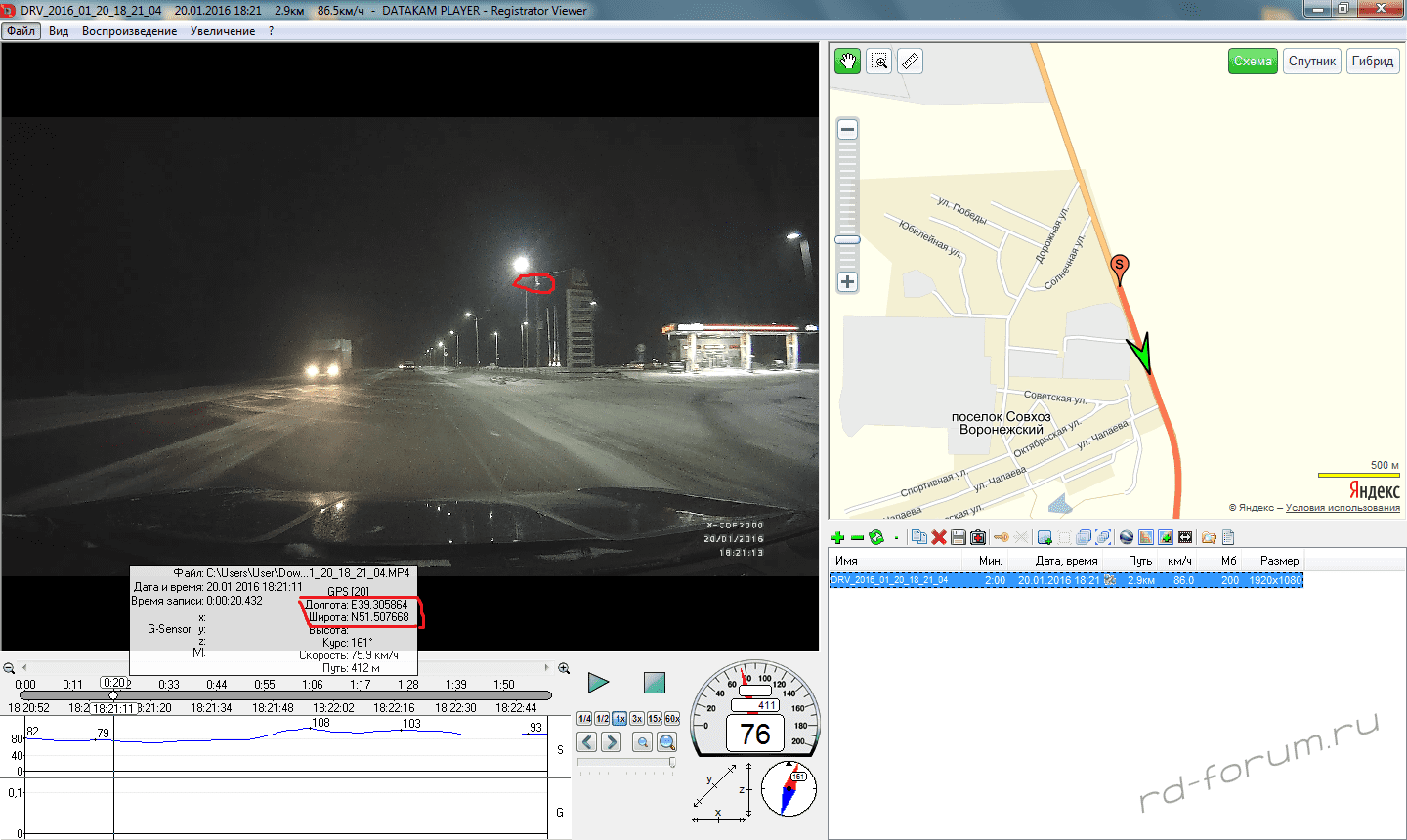Choose the zoom-to-area magnifier map tool

[879, 62]
